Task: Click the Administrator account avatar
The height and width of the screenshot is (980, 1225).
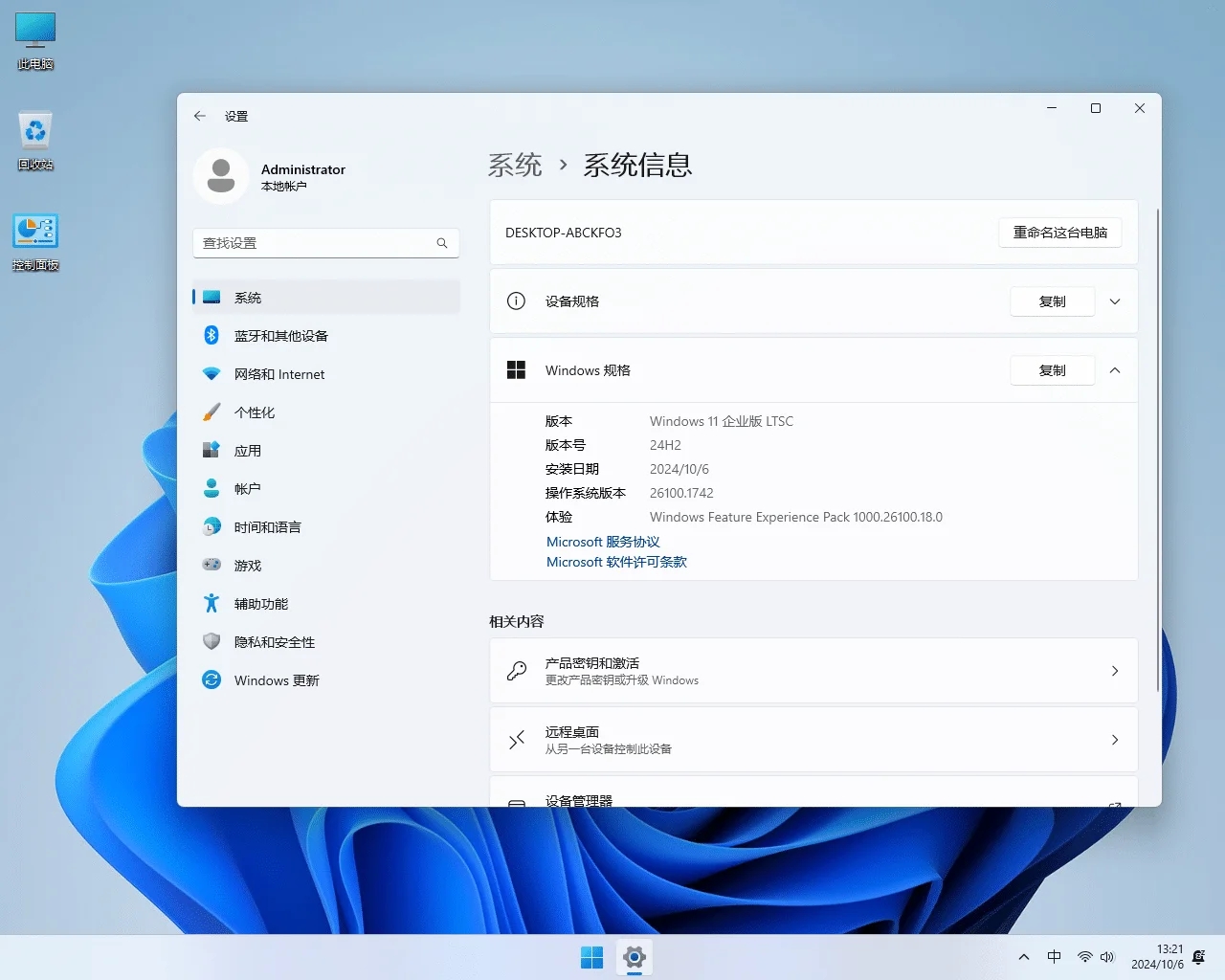Action: [x=221, y=176]
